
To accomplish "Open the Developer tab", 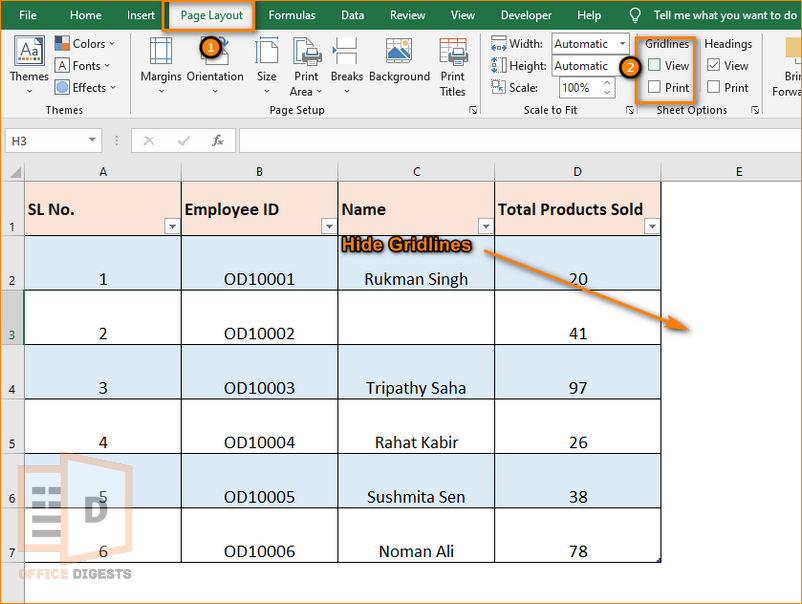I will [x=526, y=15].
